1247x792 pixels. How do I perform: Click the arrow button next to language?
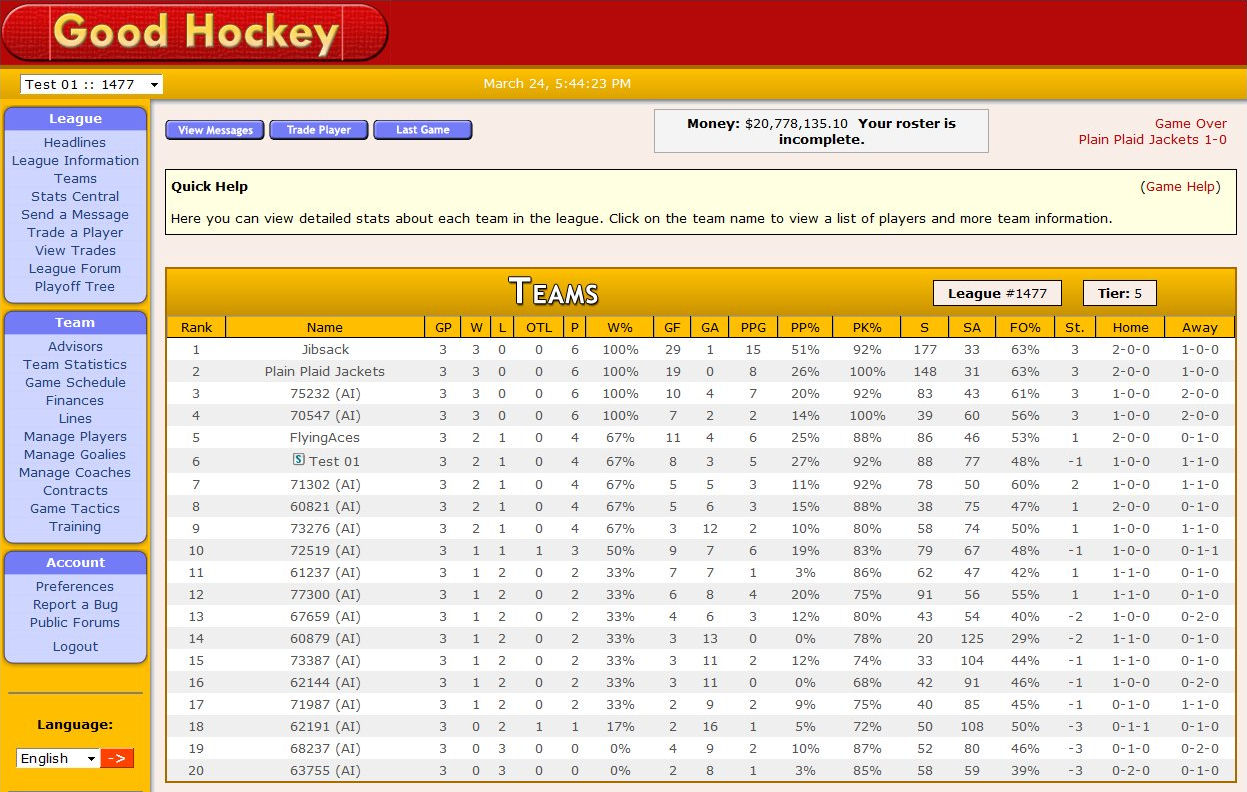pyautogui.click(x=118, y=758)
